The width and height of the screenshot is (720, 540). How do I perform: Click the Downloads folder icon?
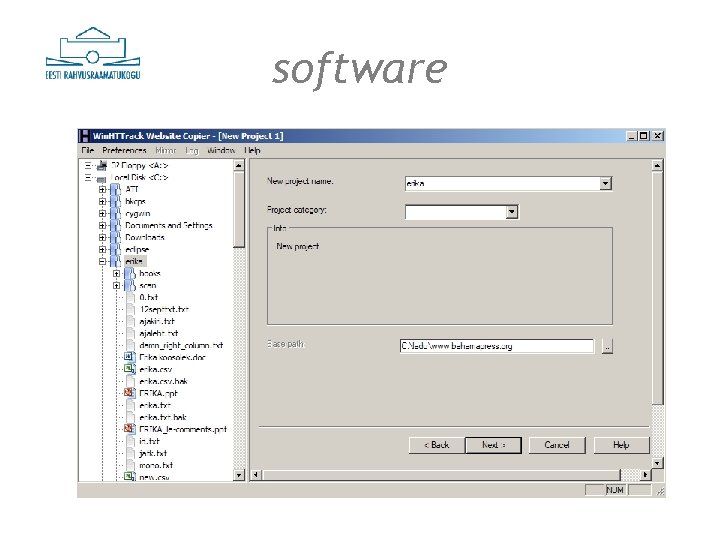tap(116, 237)
